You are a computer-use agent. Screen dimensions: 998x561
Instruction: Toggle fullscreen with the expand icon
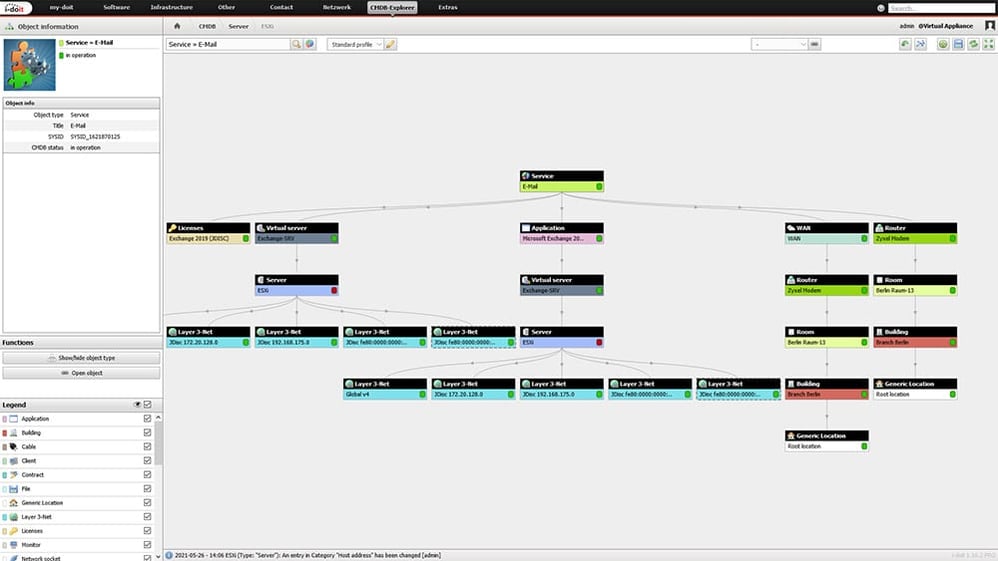[x=988, y=44]
